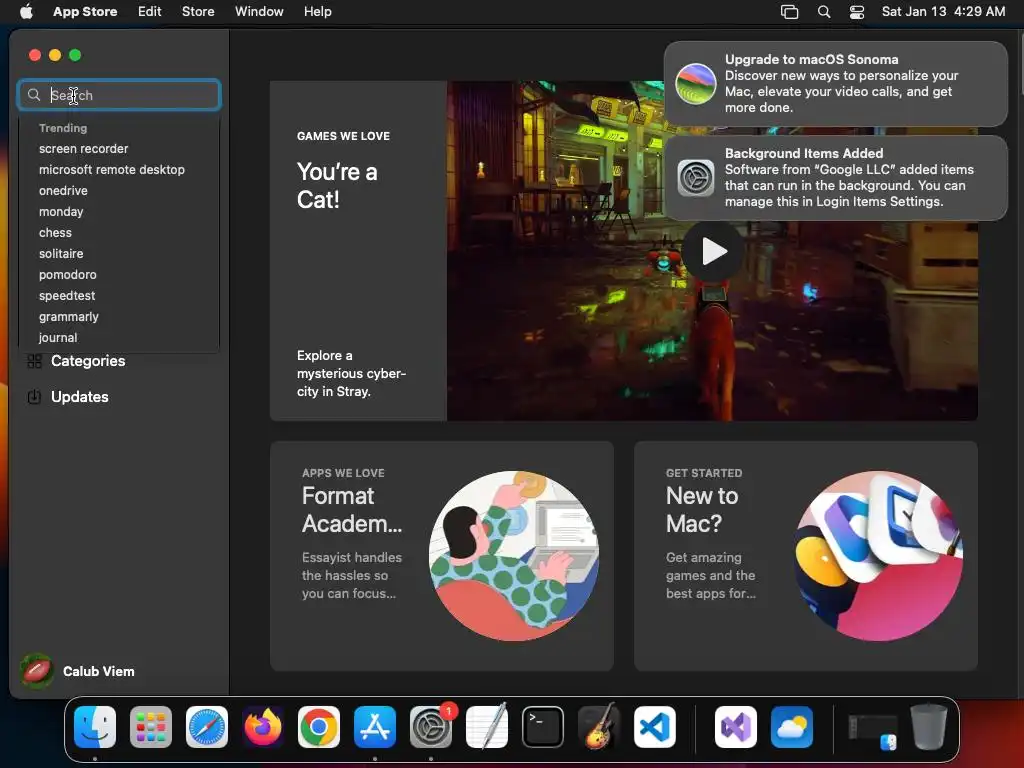Screen dimensions: 1024x768
Task: Select trending search 'pomodoro'
Action: (67, 274)
